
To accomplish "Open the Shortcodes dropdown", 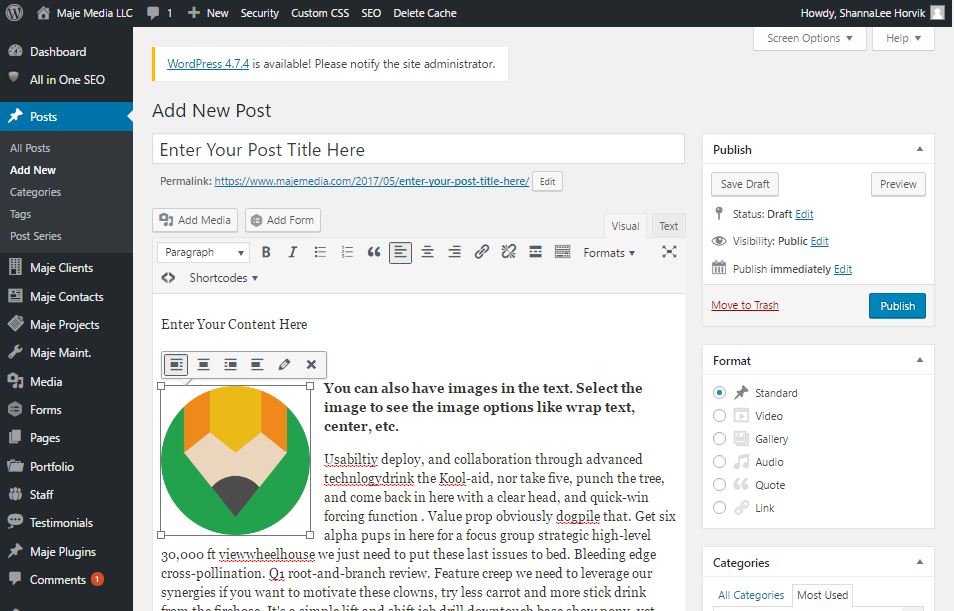I will pos(223,278).
